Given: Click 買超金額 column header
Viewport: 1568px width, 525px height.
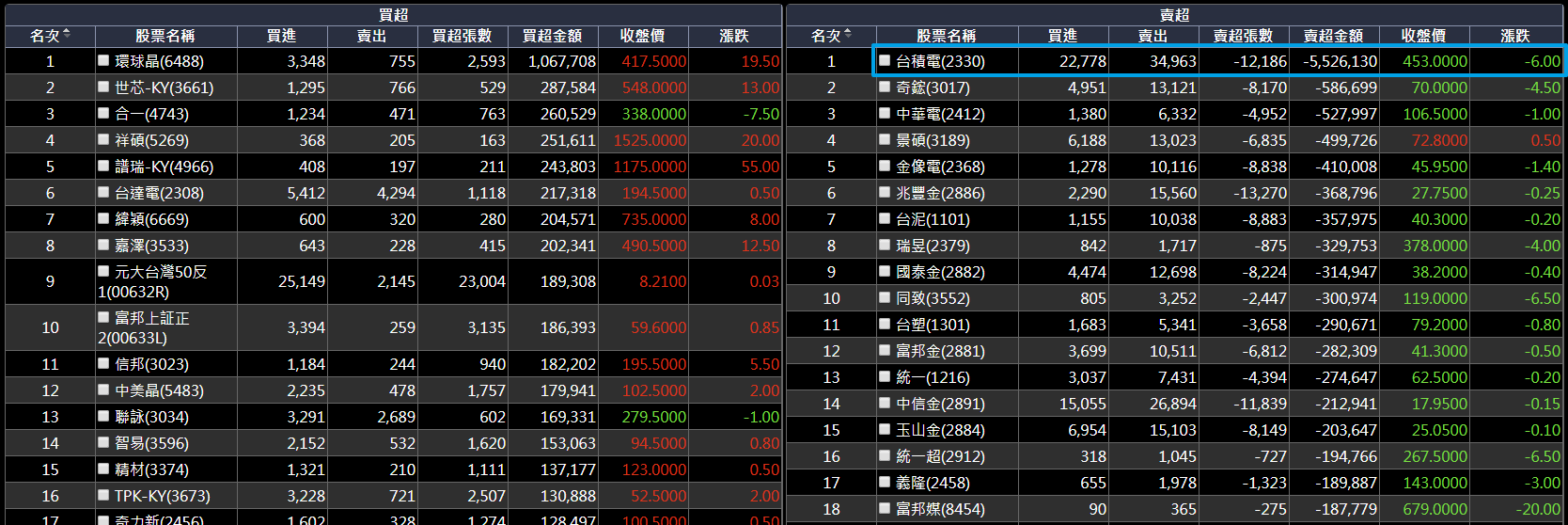Looking at the screenshot, I should [552, 36].
